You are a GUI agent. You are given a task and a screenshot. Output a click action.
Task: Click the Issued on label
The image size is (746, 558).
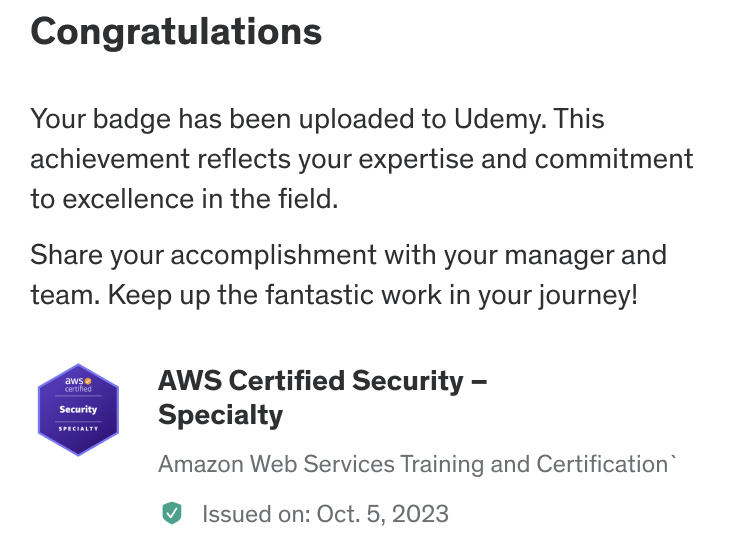click(x=255, y=514)
